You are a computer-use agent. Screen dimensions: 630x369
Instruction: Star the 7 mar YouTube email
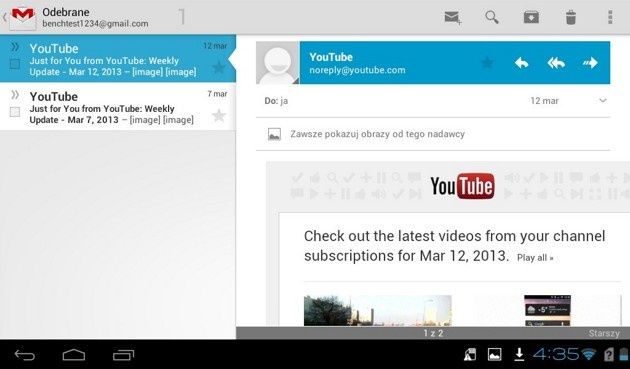(219, 116)
